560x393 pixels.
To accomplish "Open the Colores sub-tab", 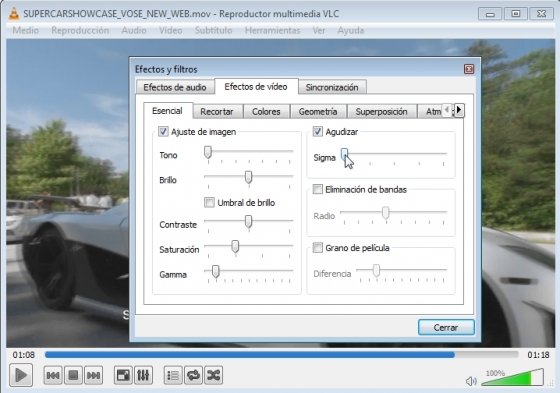I will click(x=266, y=111).
